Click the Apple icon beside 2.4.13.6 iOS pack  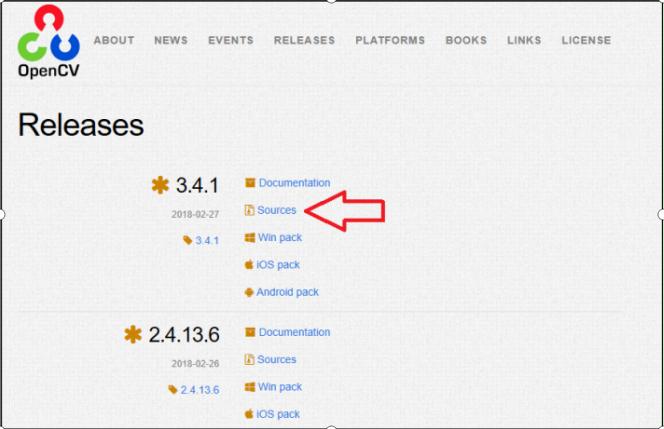point(249,414)
